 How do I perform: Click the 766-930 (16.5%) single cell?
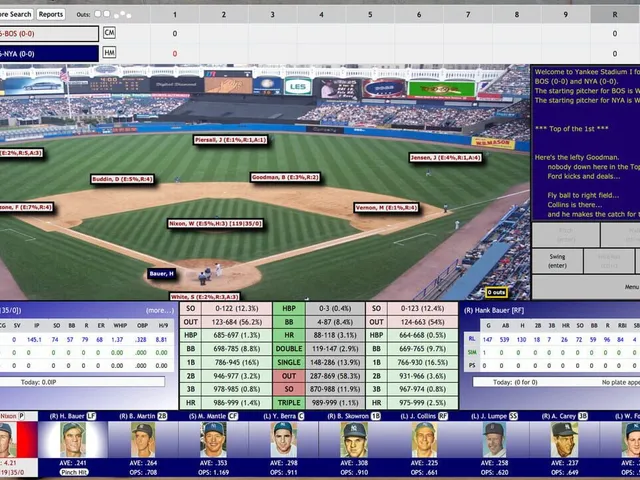click(x=422, y=362)
